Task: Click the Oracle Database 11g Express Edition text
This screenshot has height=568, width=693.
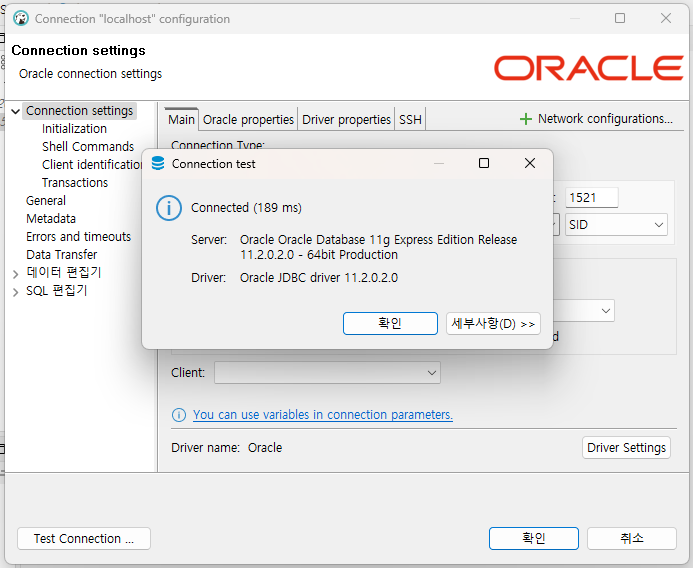Action: [x=378, y=247]
